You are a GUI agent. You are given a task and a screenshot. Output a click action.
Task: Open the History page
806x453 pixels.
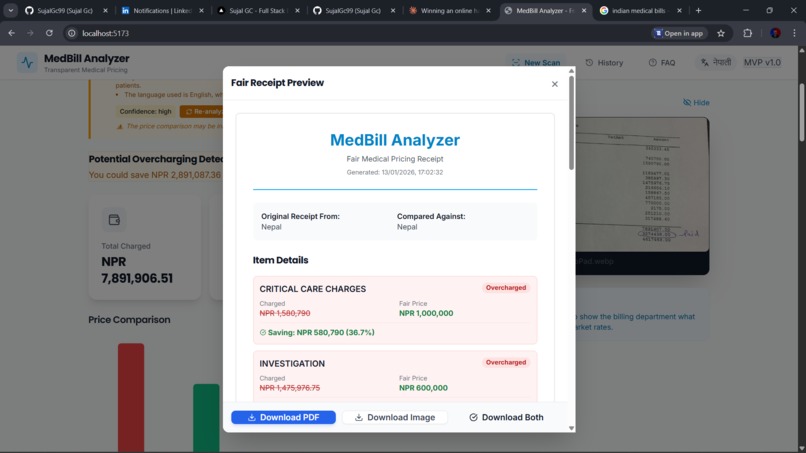[x=604, y=63]
